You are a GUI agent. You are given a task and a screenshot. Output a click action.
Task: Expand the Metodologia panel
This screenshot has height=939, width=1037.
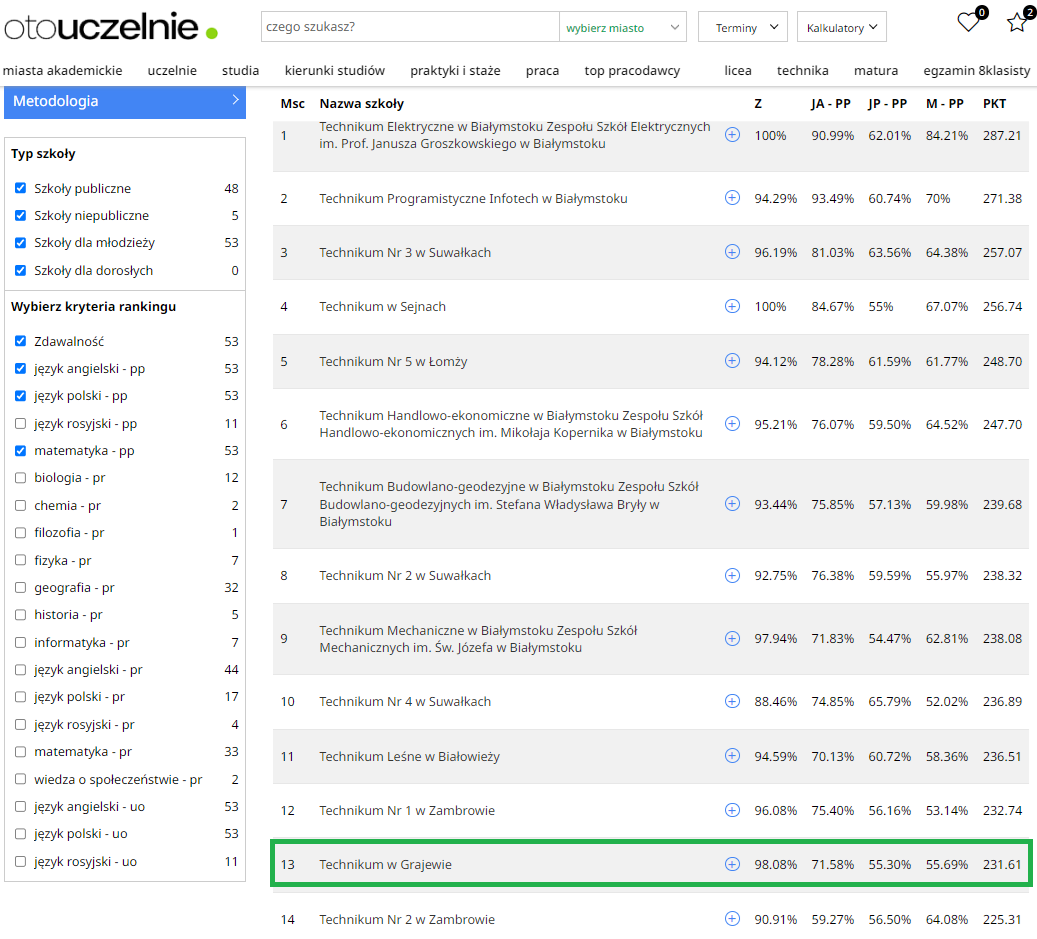[124, 101]
